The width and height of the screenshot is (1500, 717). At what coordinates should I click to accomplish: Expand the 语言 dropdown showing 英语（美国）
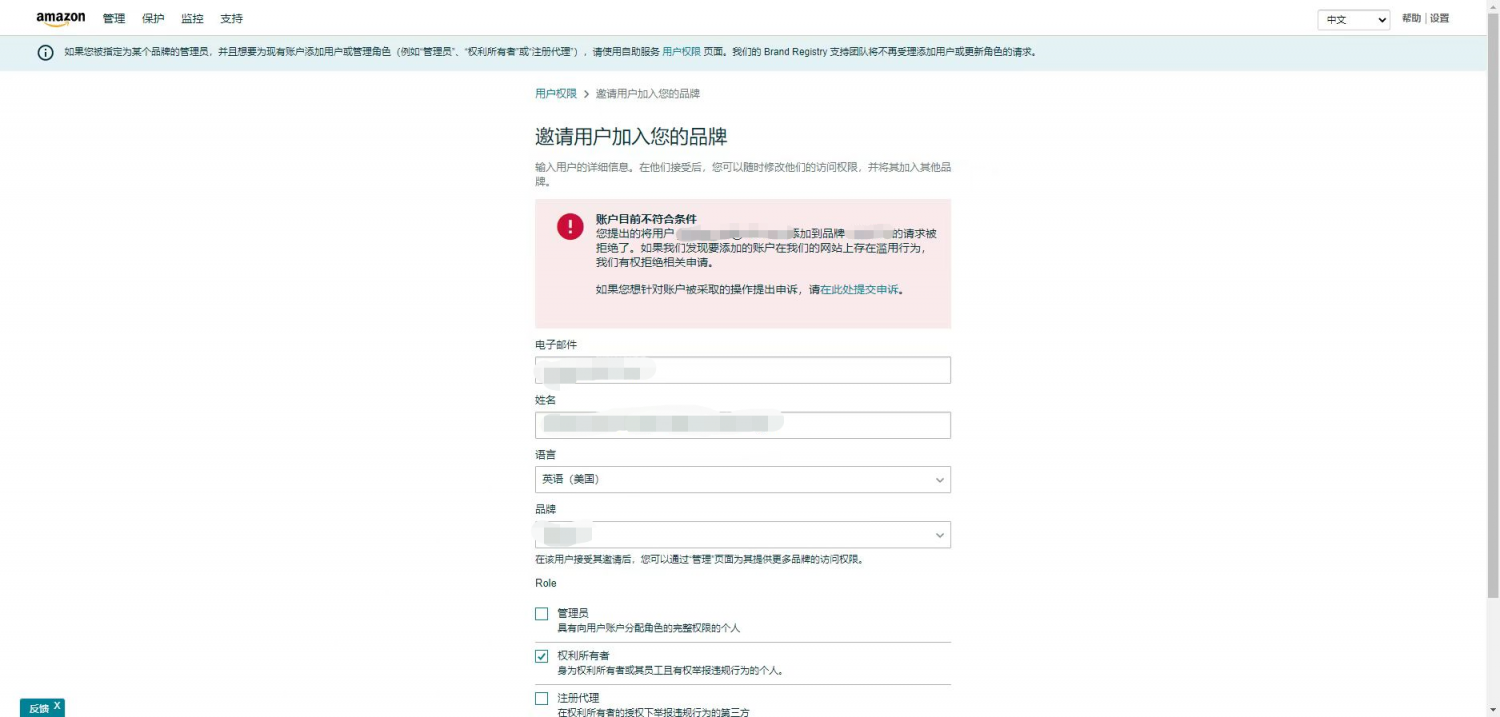pos(743,480)
